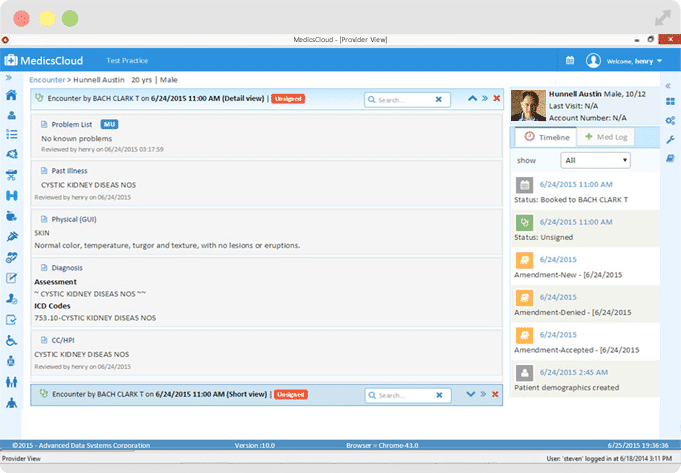681x473 pixels.
Task: Click the CC/HPI section document icon
Action: pyautogui.click(x=44, y=340)
